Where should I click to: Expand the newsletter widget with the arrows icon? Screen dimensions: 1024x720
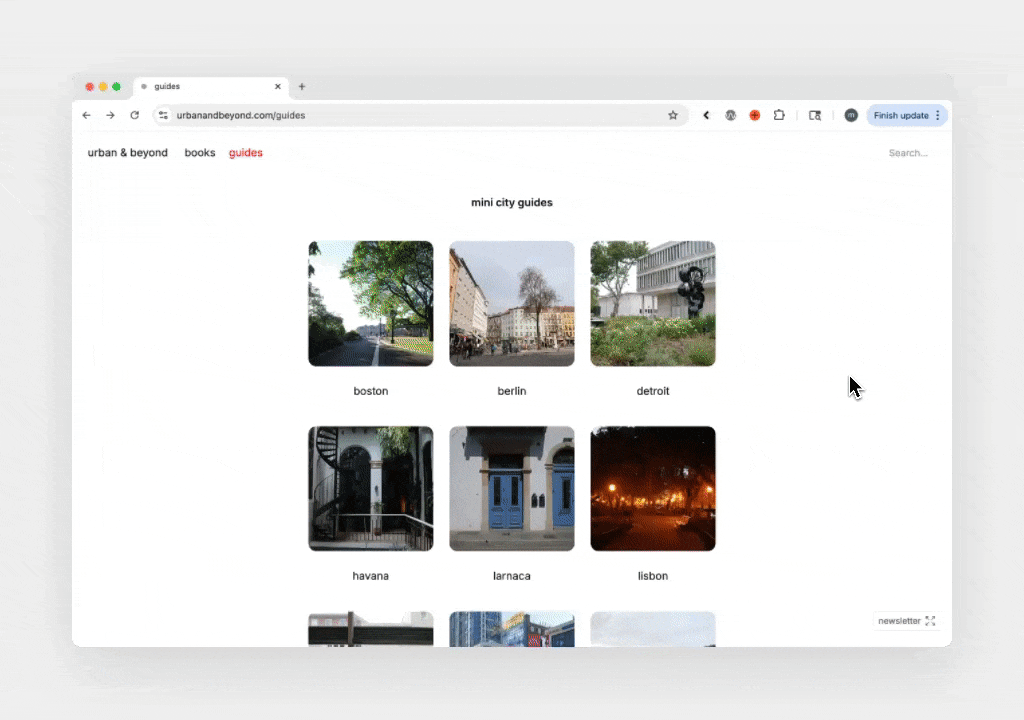930,620
